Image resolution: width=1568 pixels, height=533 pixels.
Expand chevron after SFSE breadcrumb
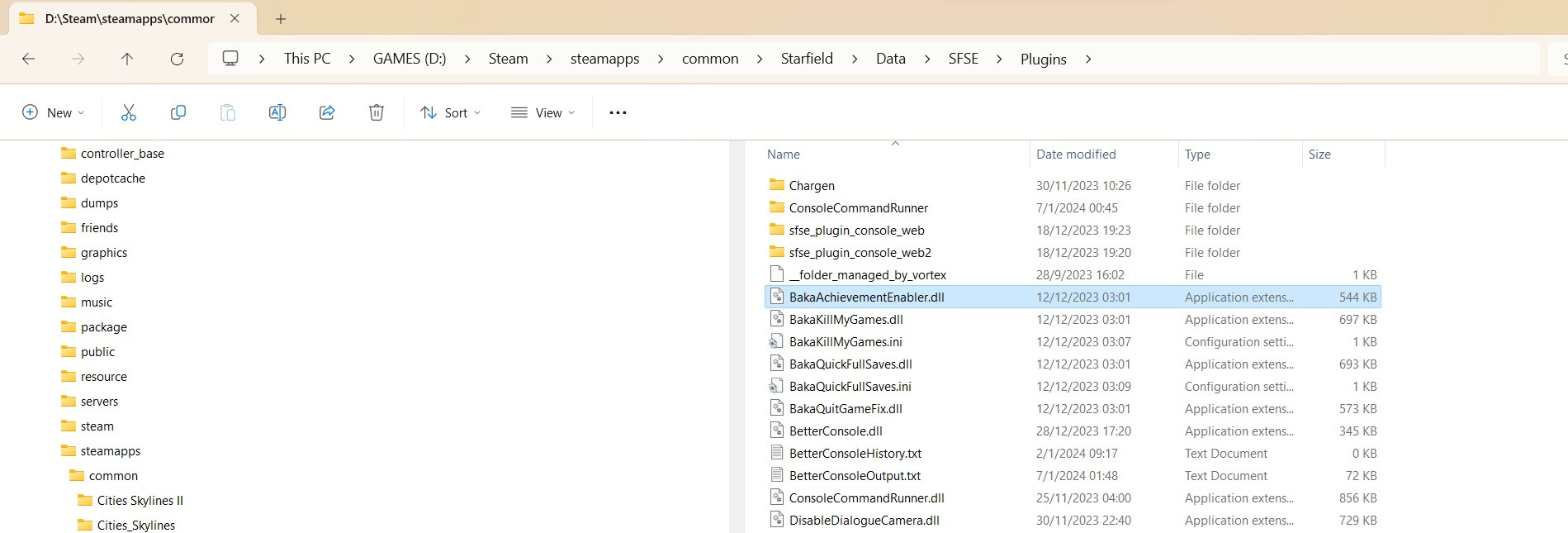pyautogui.click(x=999, y=59)
